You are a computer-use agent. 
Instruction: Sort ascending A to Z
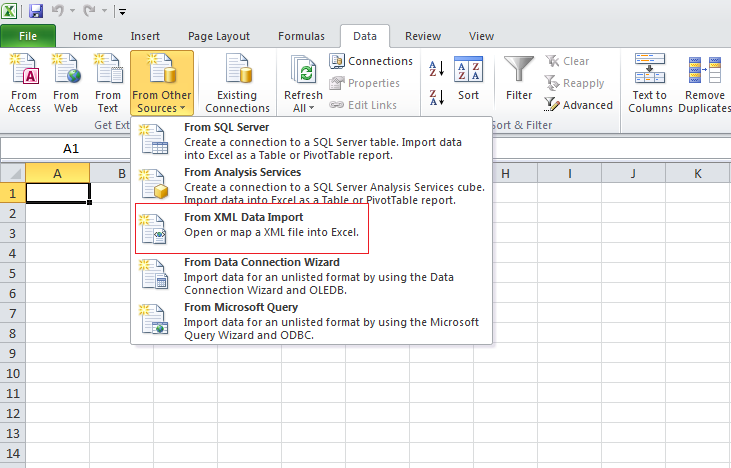pyautogui.click(x=436, y=69)
